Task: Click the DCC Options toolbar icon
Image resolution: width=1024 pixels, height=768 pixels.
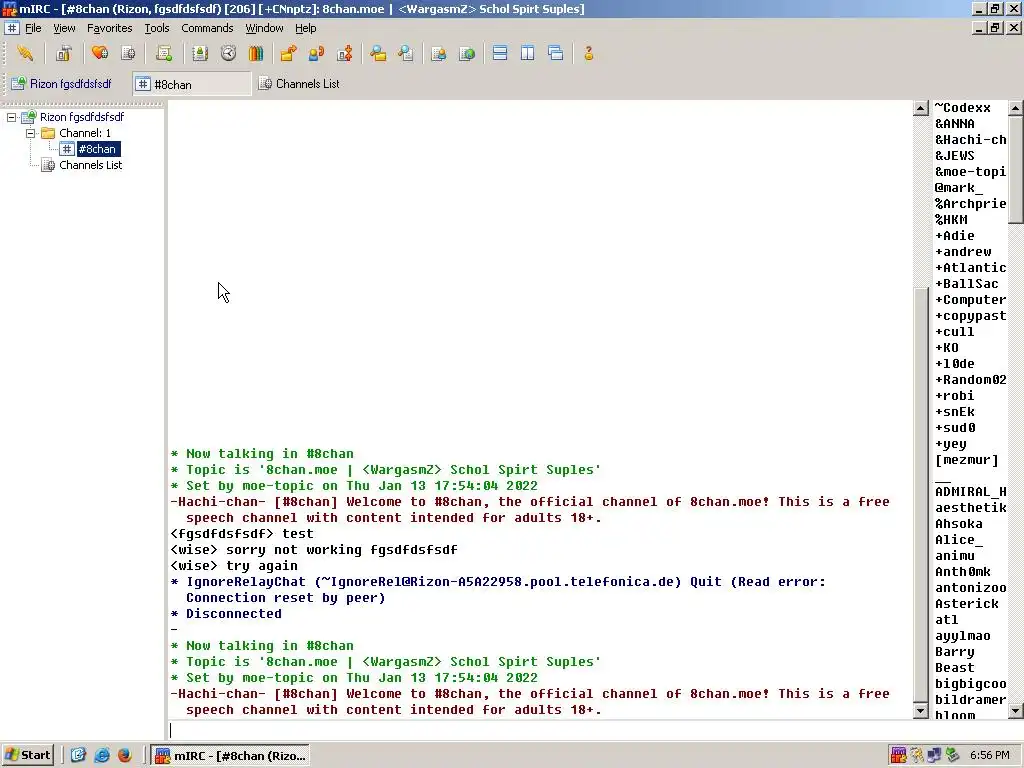Action: coord(344,54)
